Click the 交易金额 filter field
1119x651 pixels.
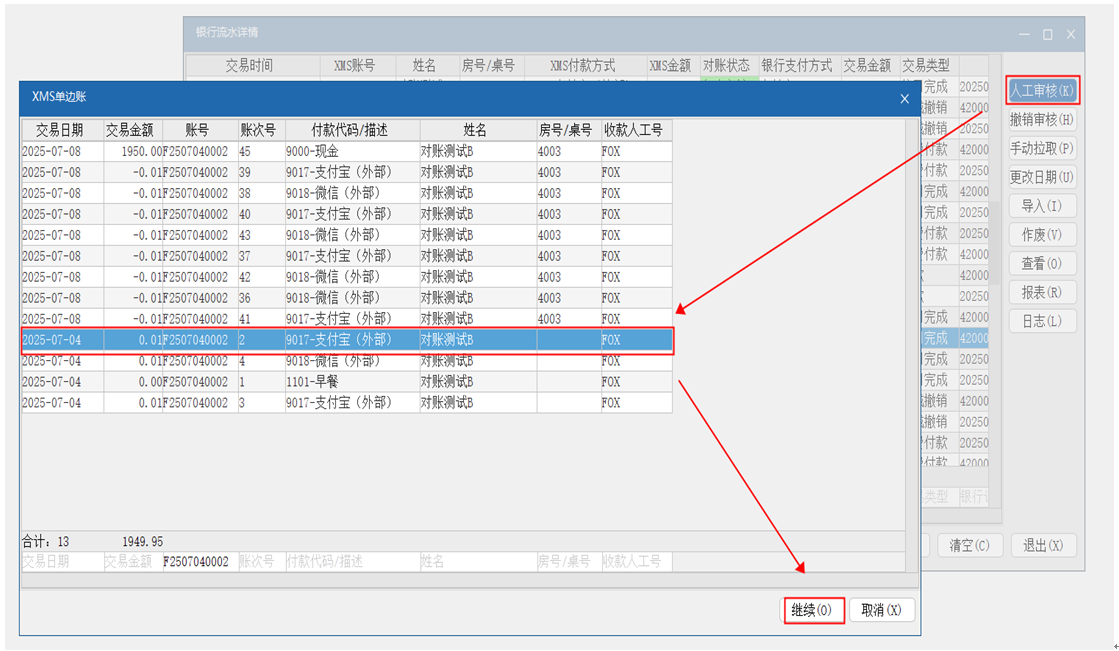point(133,562)
